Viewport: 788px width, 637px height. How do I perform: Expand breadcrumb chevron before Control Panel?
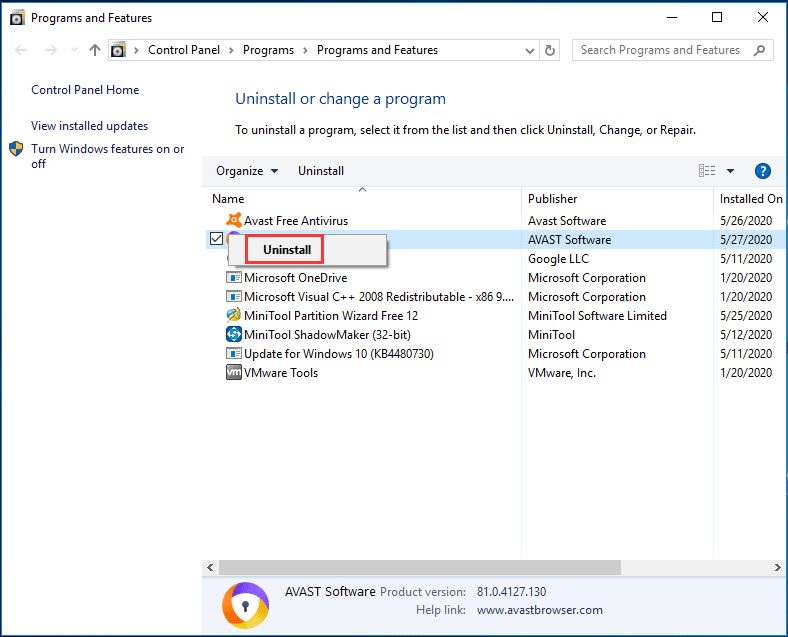click(136, 50)
